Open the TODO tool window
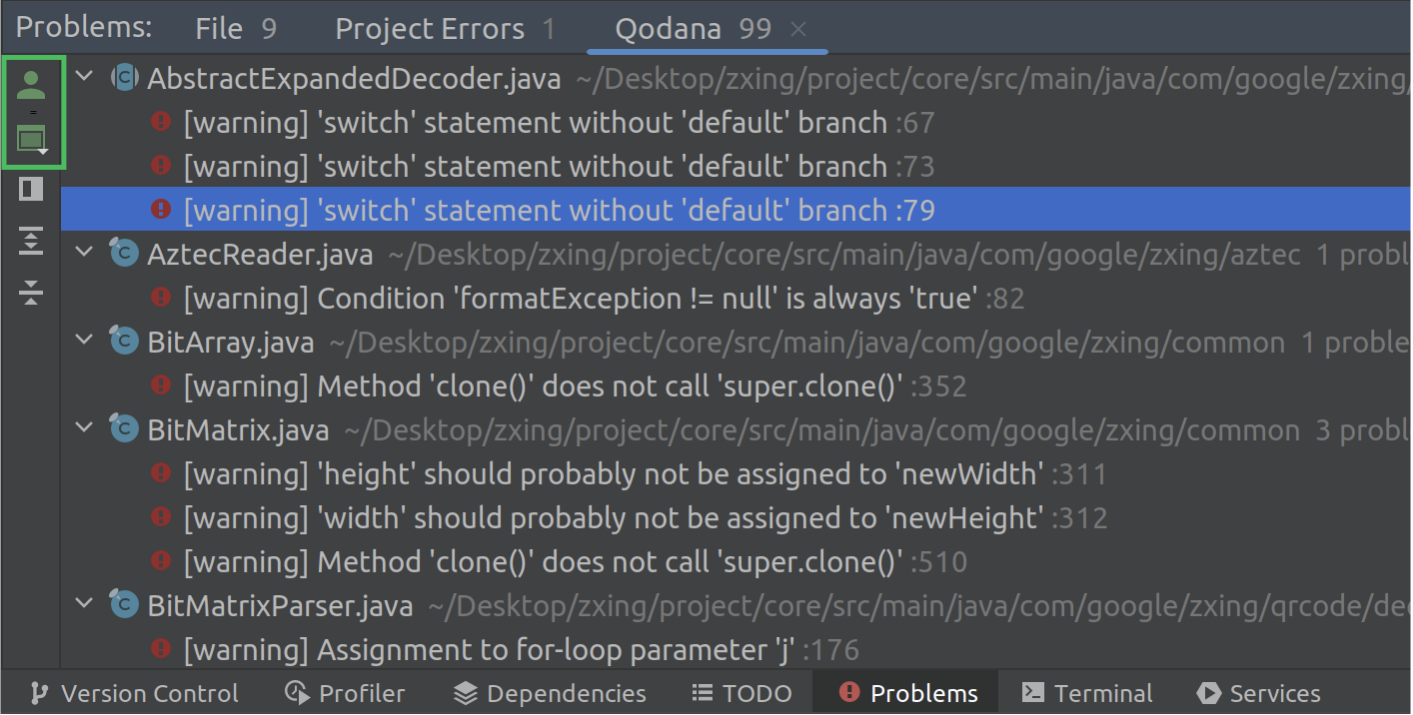This screenshot has height=715, width=1413. 742,692
